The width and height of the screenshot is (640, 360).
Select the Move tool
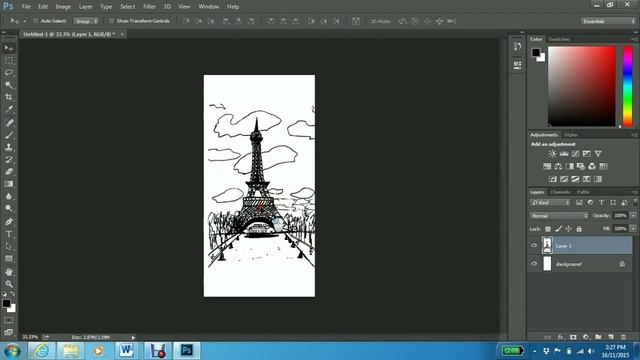(9, 48)
